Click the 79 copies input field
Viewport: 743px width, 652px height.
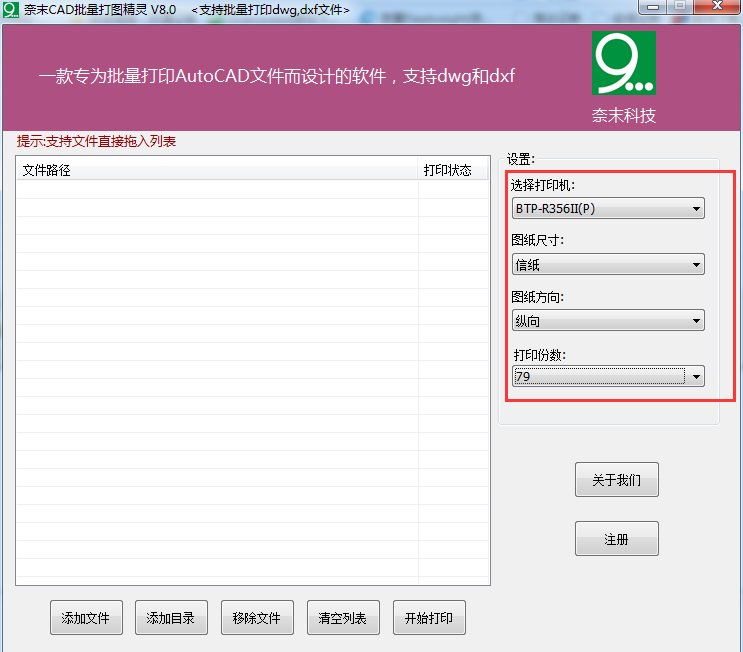(x=599, y=377)
